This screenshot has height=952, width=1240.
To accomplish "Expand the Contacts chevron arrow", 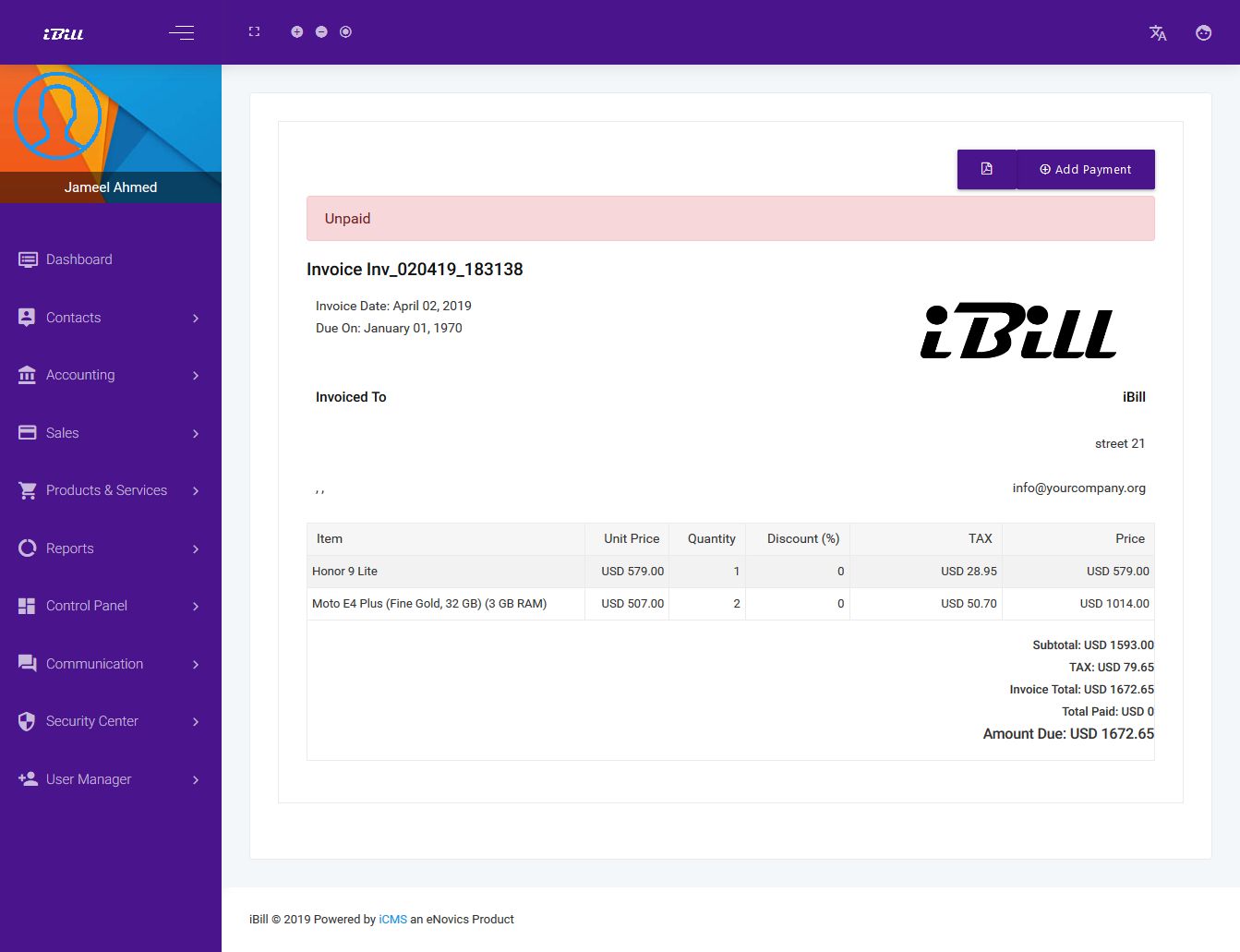I will pos(196,319).
